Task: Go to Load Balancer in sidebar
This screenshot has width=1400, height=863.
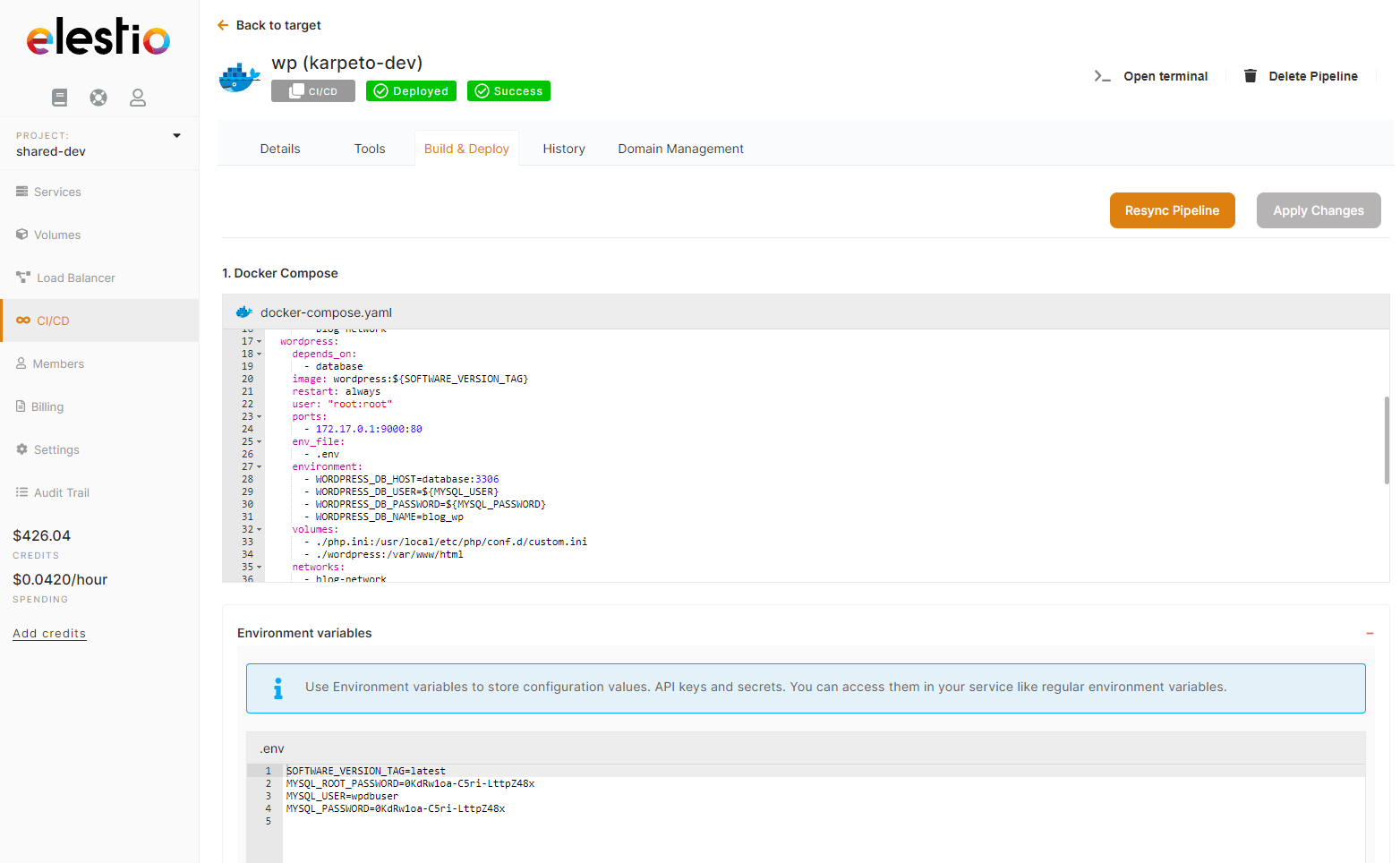Action: click(75, 278)
